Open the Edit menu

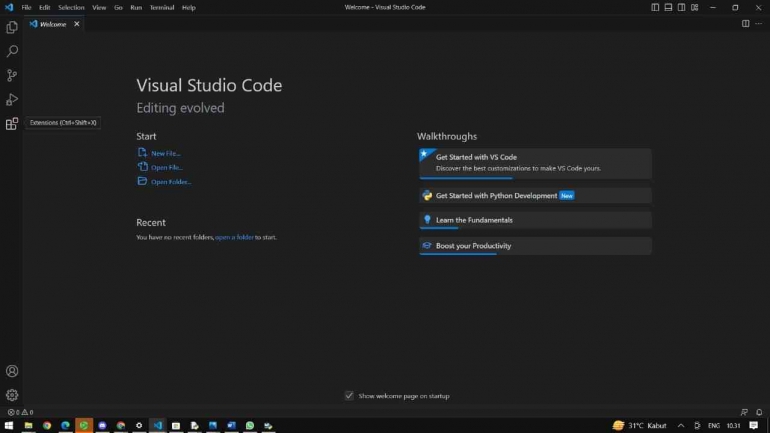tap(45, 7)
